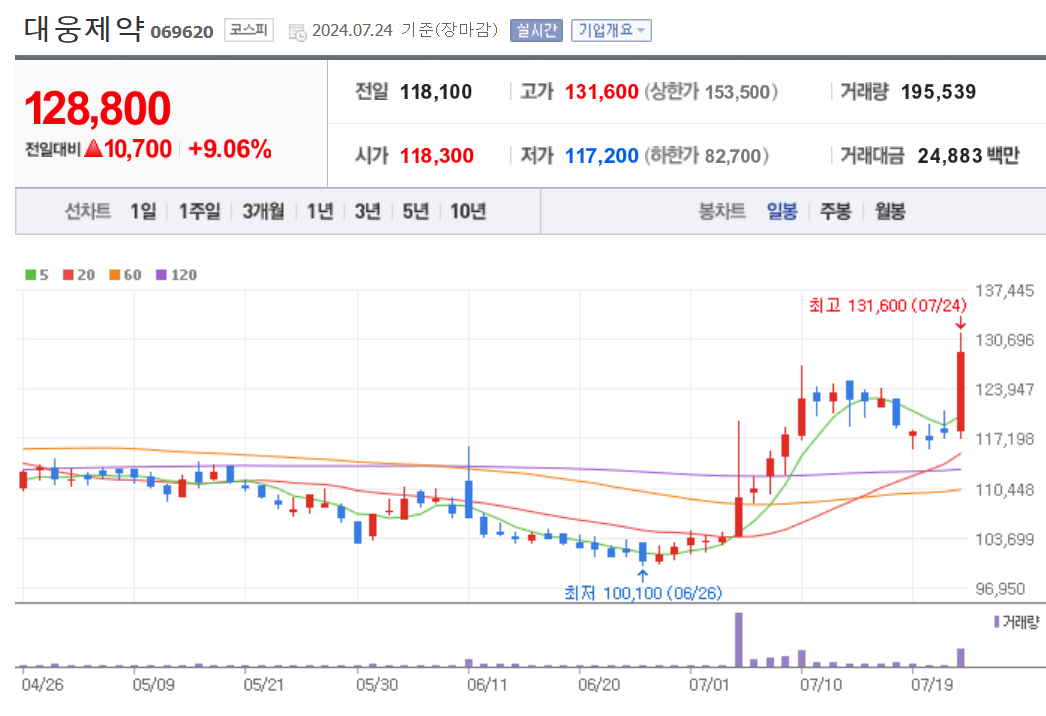Click the 최저 100,100 (06/26) chart annotation
This screenshot has width=1046, height=716.
pyautogui.click(x=643, y=593)
